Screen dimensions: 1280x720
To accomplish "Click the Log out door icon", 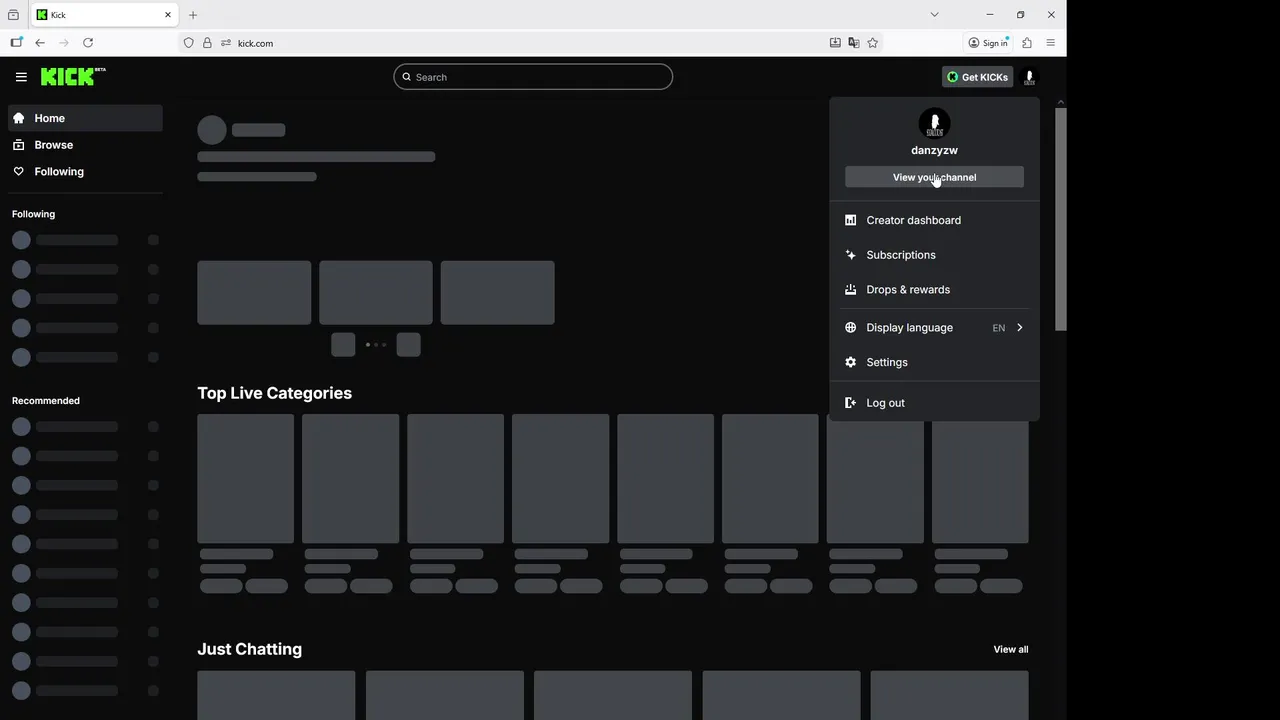I will click(850, 403).
